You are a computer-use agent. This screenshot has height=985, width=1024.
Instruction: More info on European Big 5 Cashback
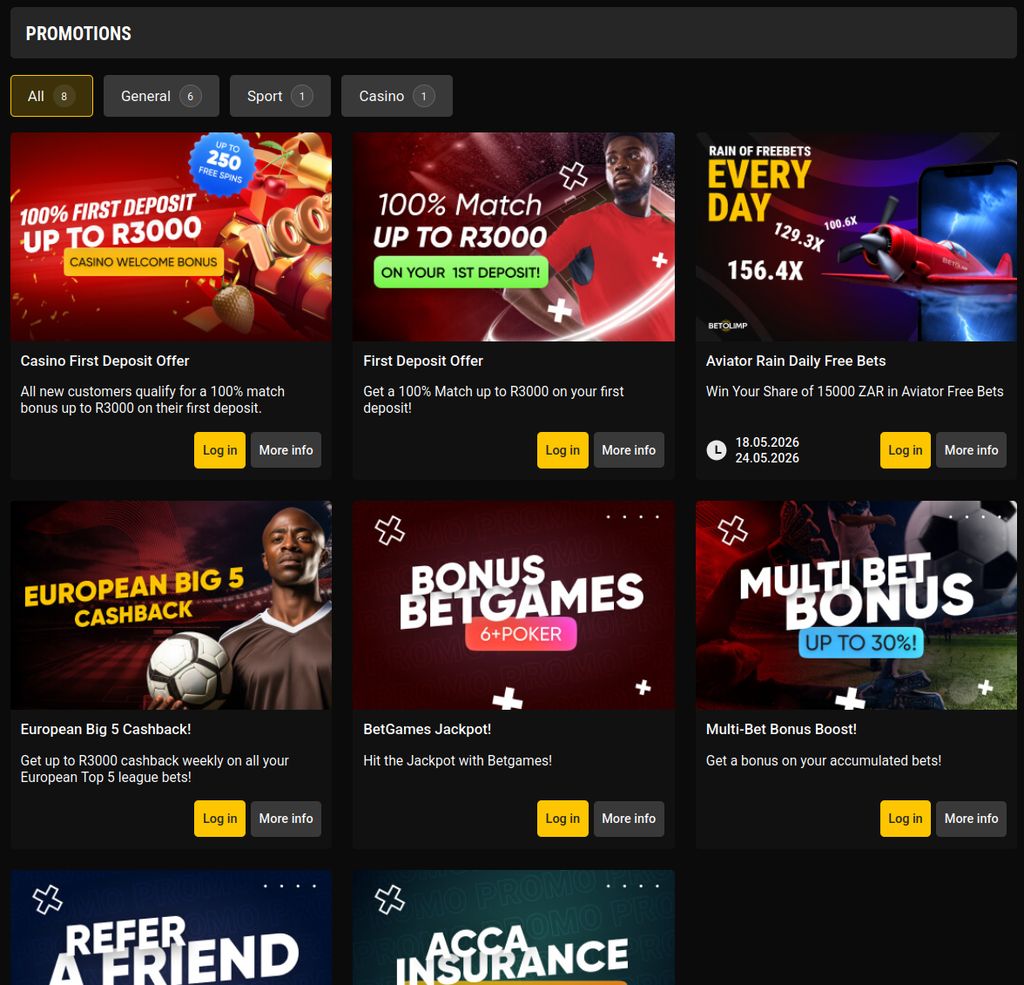click(x=286, y=818)
